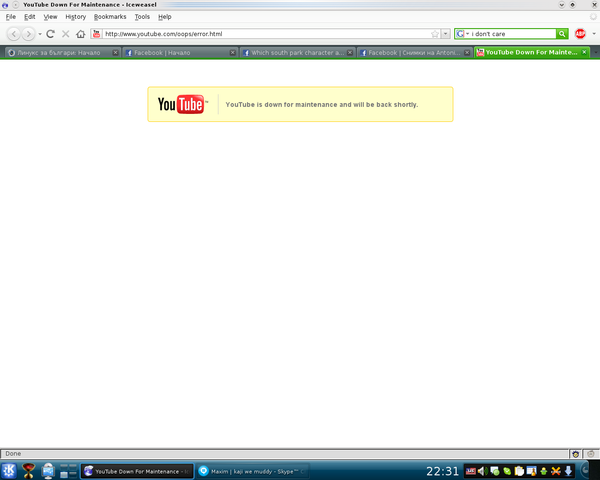Open the Bookmarks menu
This screenshot has width=600, height=480.
(110, 17)
